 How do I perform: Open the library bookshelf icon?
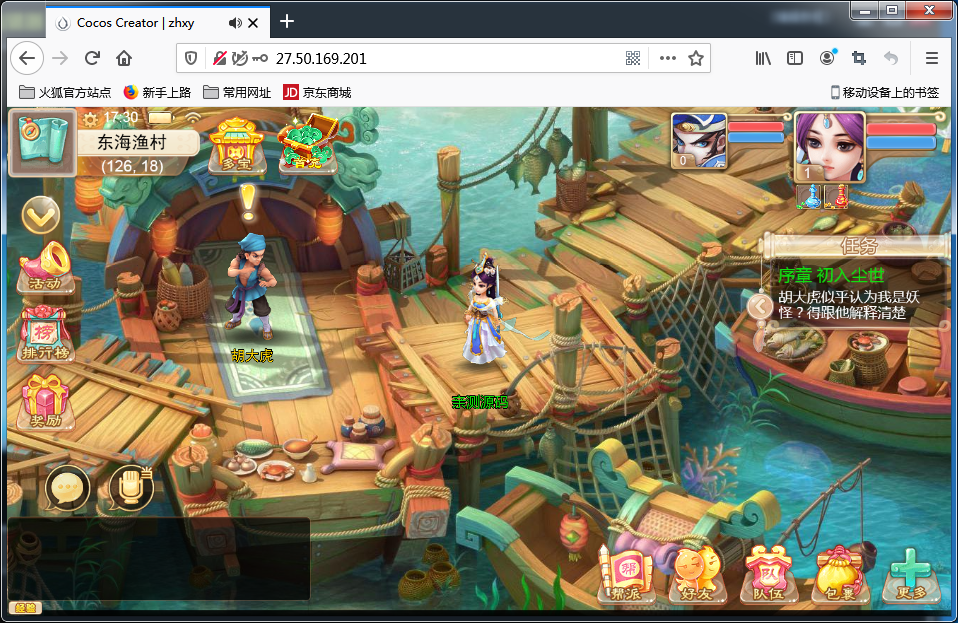coord(762,58)
